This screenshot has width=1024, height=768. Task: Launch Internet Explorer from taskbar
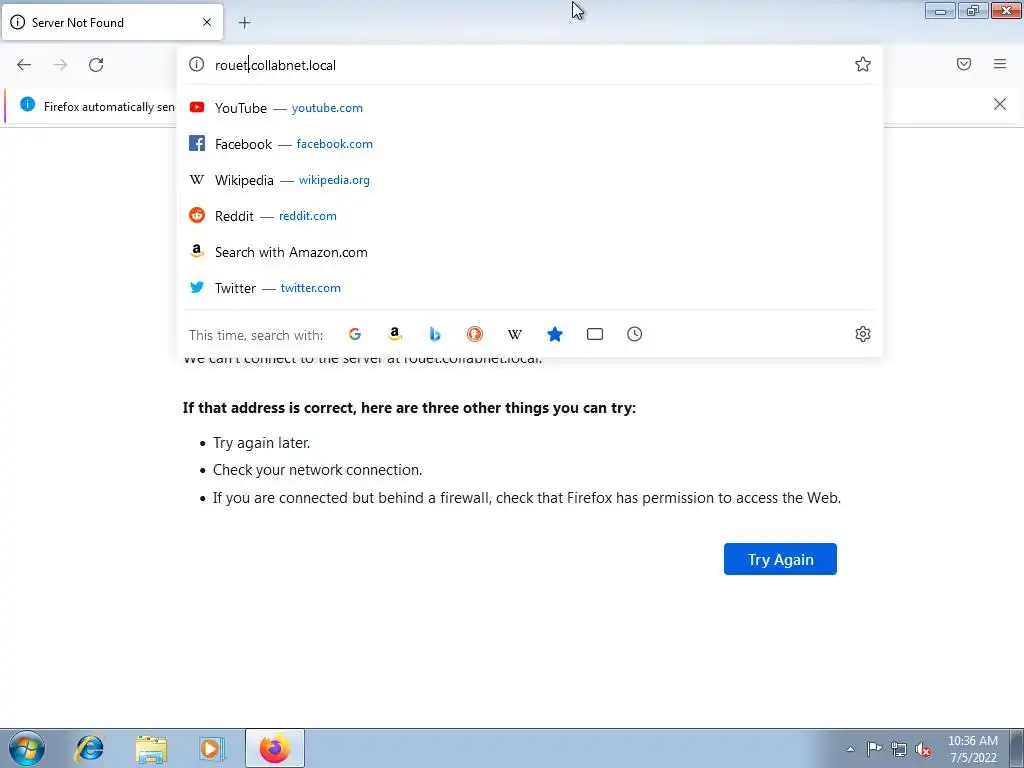click(89, 748)
